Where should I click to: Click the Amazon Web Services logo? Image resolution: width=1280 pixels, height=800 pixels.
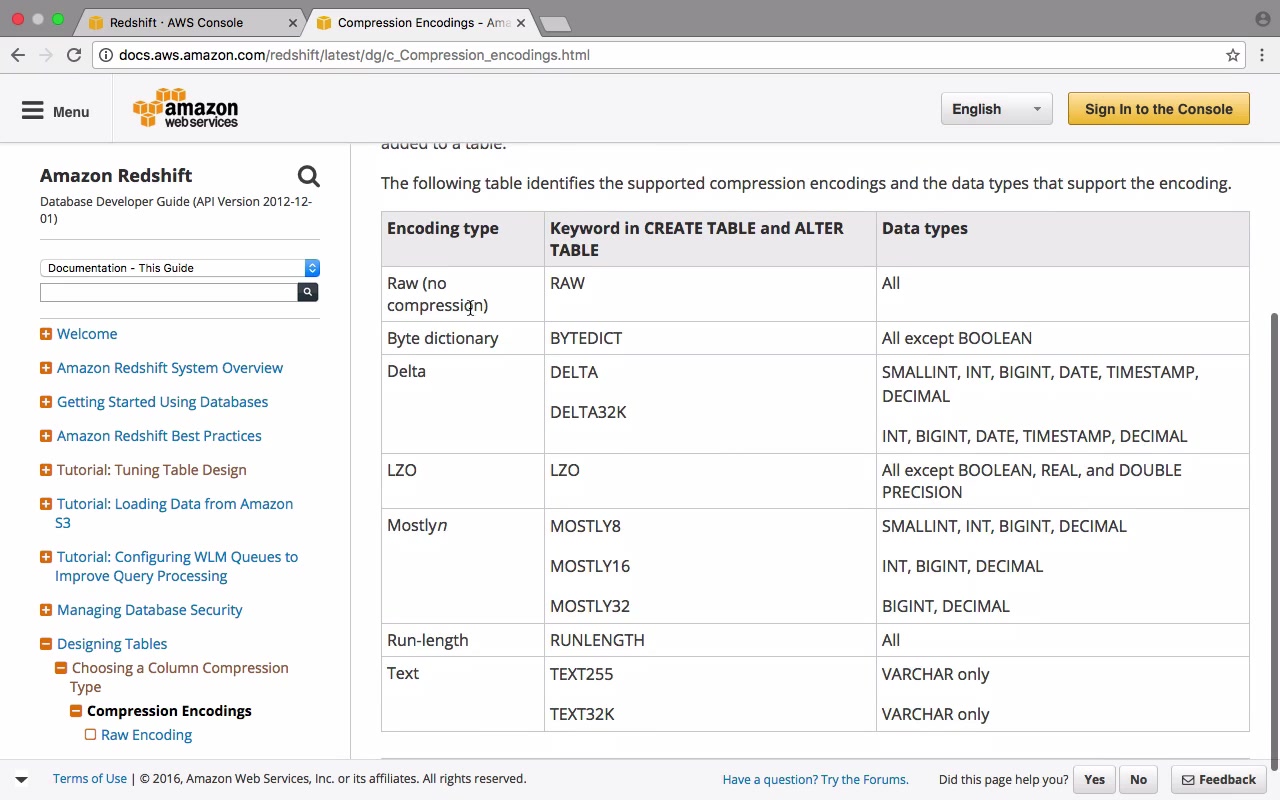[x=186, y=109]
